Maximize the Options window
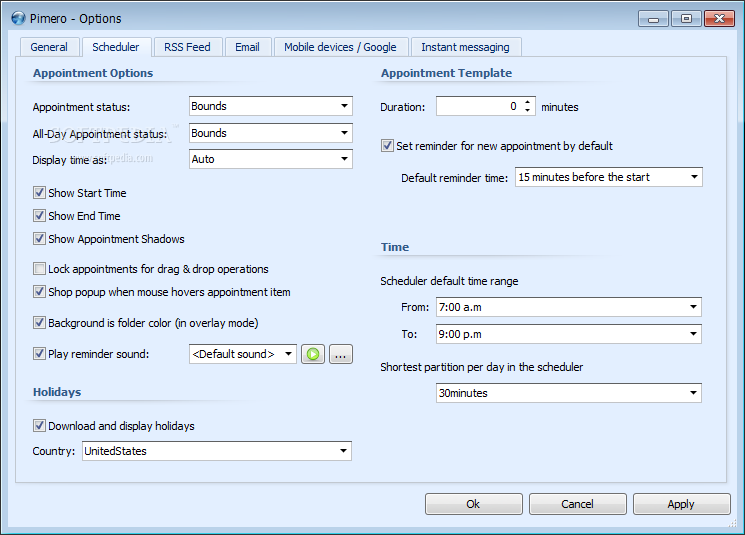Screen dimensions: 745x535 (686, 19)
